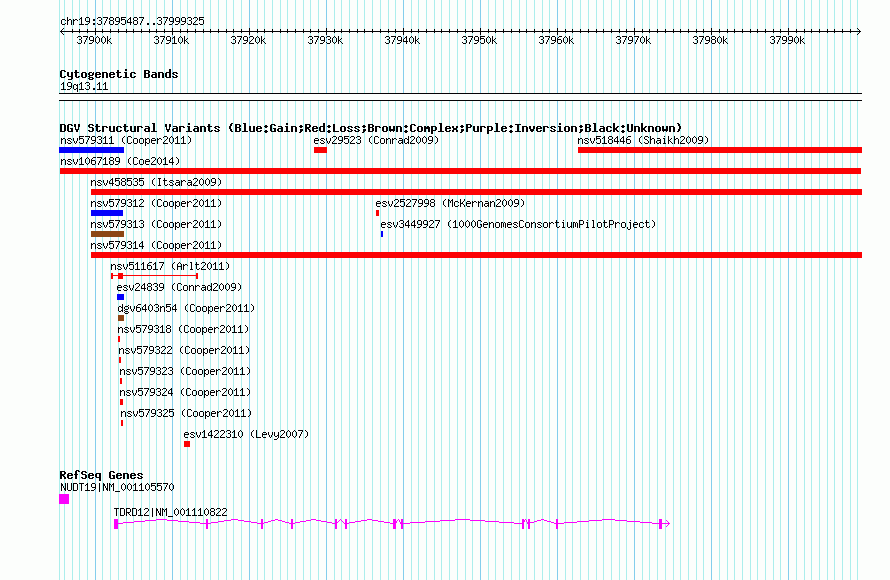This screenshot has height=580, width=890.
Task: Click the 37910k ruler tick label
Action: click(171, 40)
